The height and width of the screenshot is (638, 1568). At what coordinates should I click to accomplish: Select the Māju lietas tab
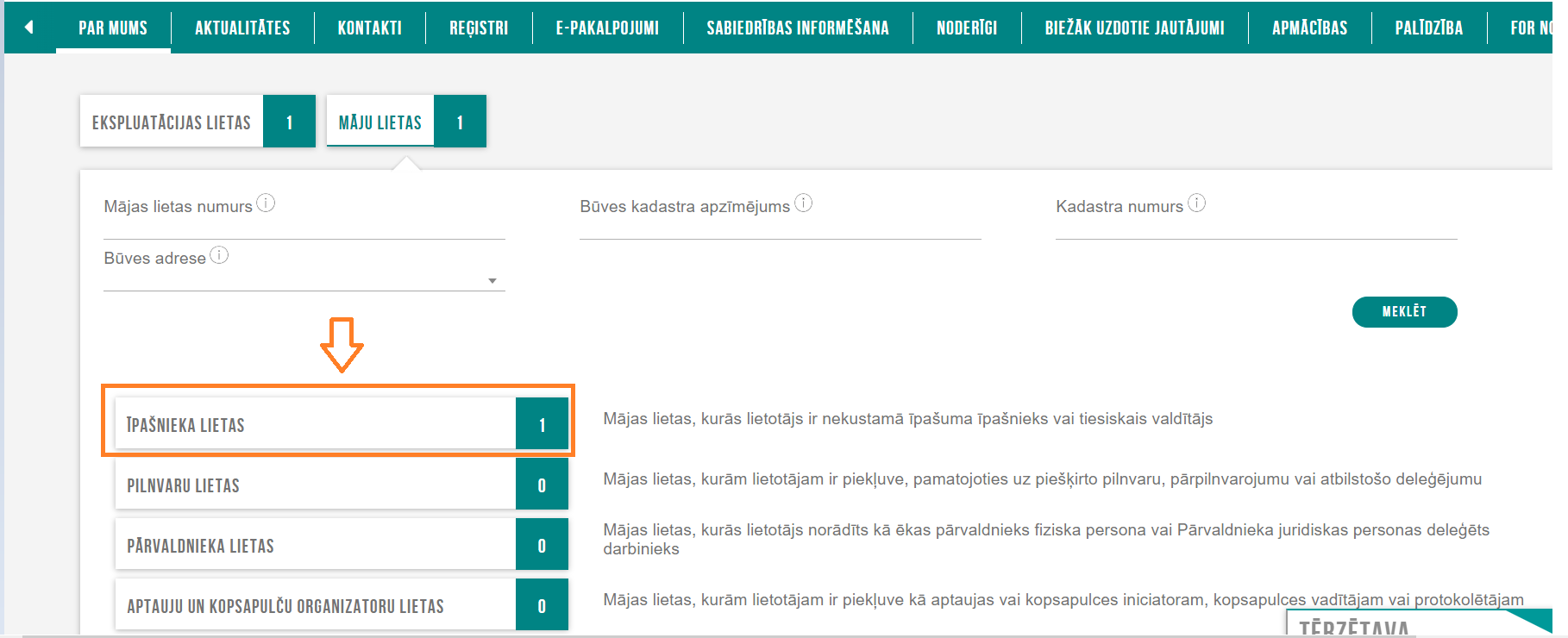[380, 122]
